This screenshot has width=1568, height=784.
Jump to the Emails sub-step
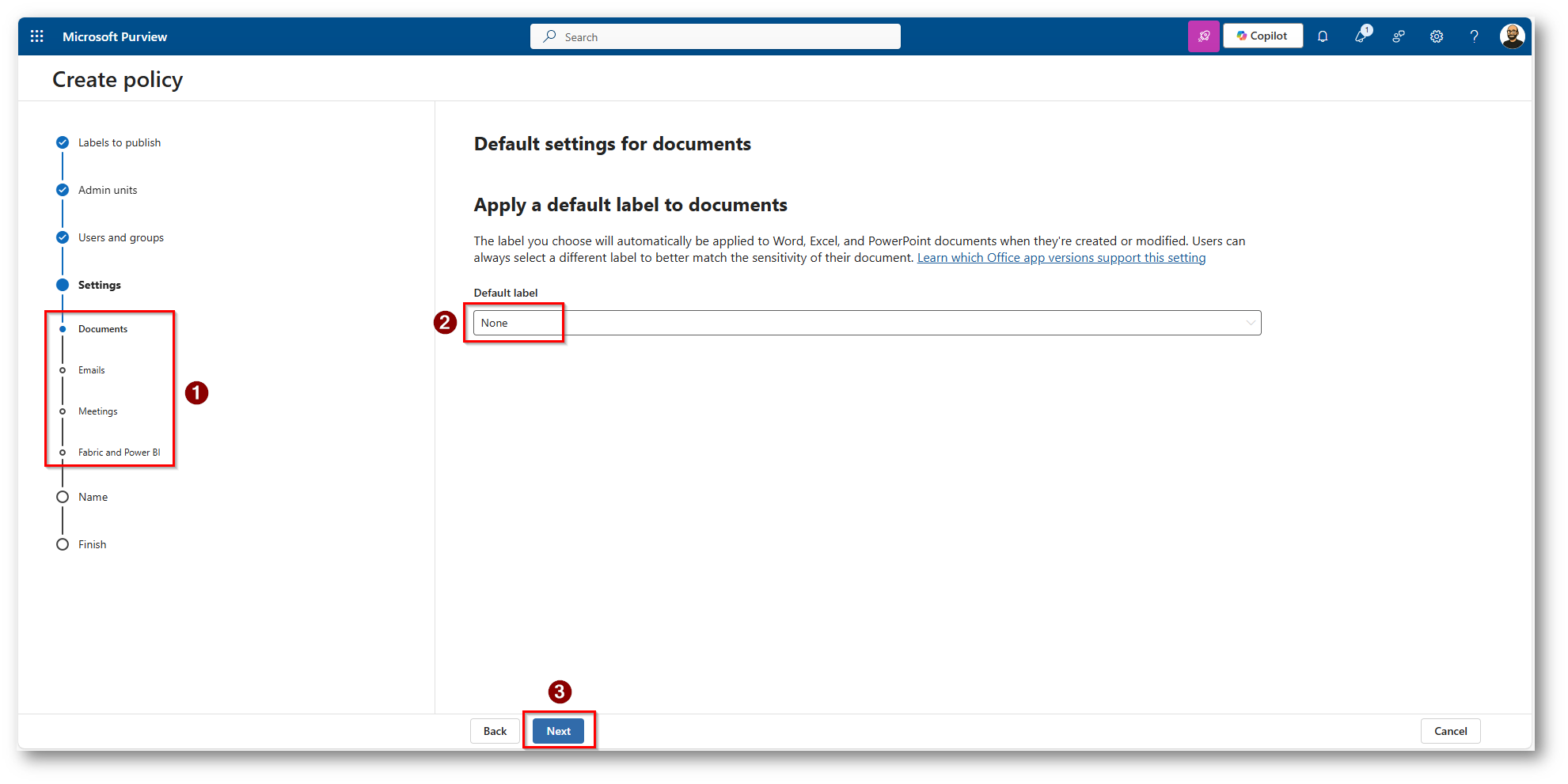[x=92, y=370]
